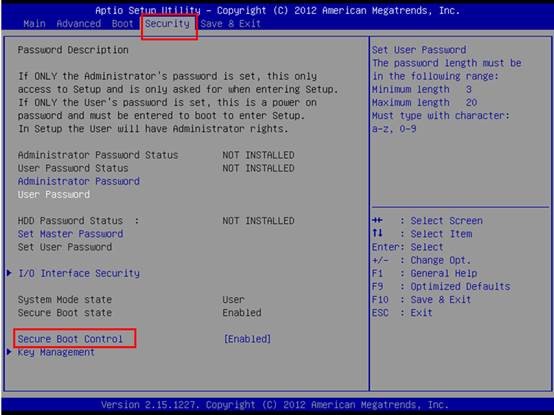Image resolution: width=554 pixels, height=415 pixels.
Task: Expand the Key Management arrow
Action: (9, 352)
